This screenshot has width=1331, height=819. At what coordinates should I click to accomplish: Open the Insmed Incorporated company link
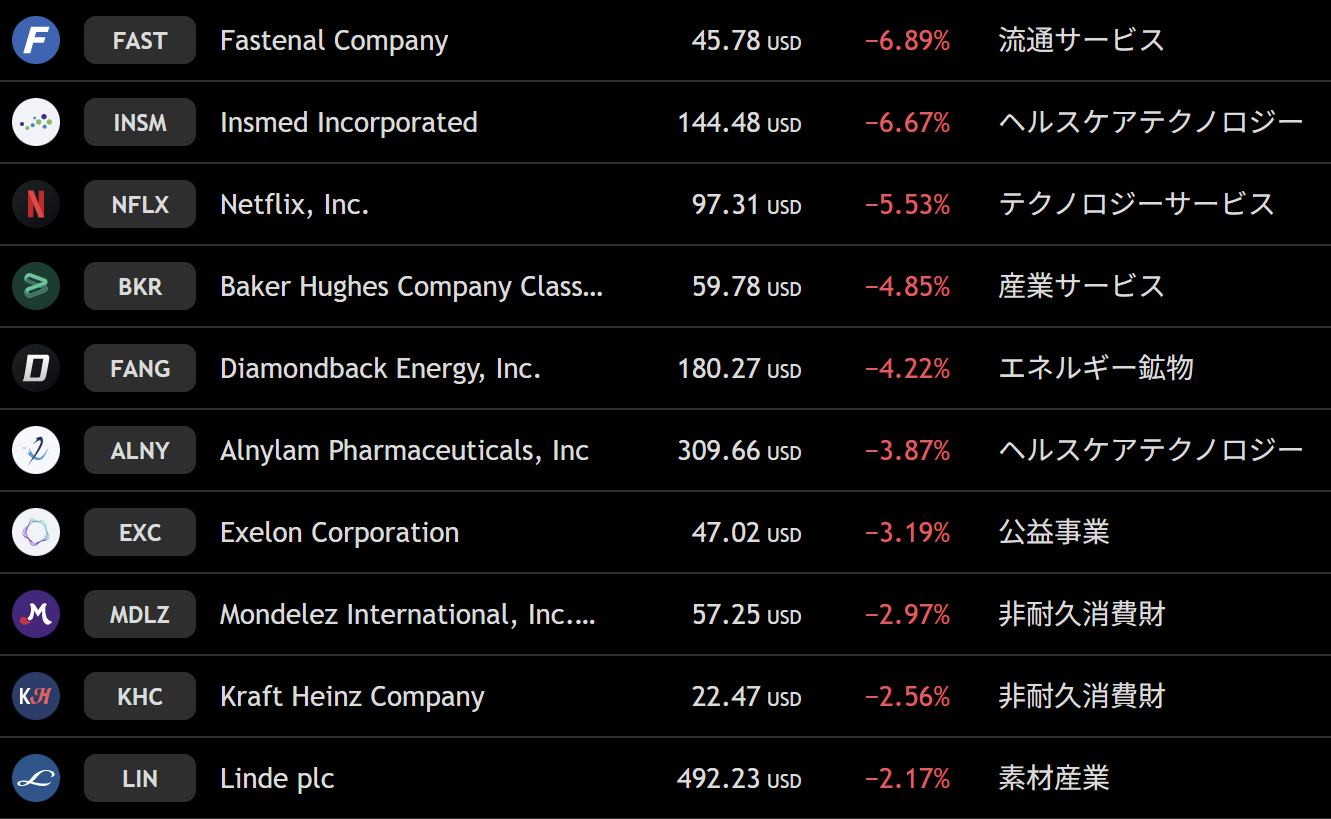pyautogui.click(x=348, y=123)
